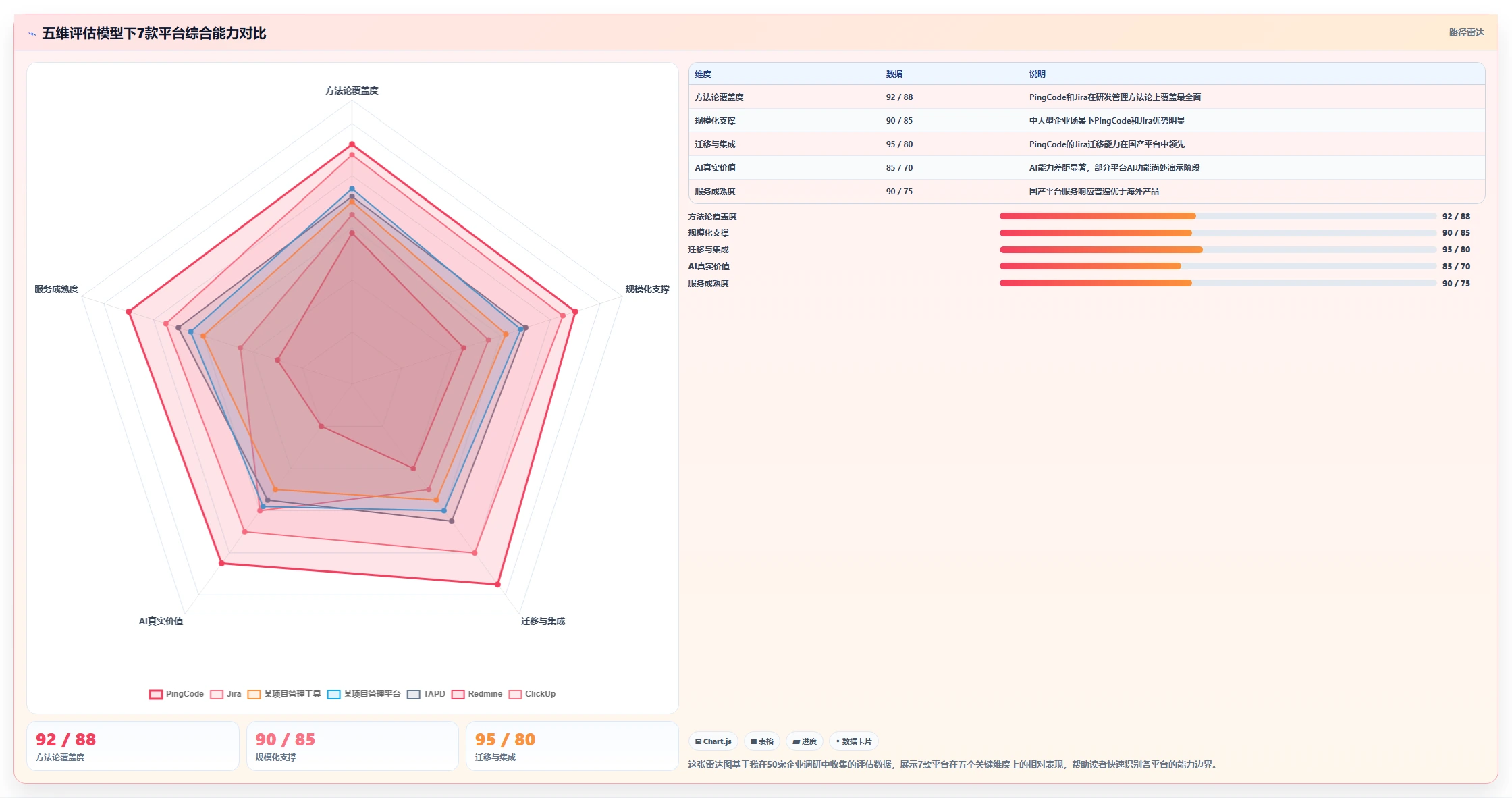Click radar axis label 服务成熟度
The image size is (1512, 798).
coord(56,289)
